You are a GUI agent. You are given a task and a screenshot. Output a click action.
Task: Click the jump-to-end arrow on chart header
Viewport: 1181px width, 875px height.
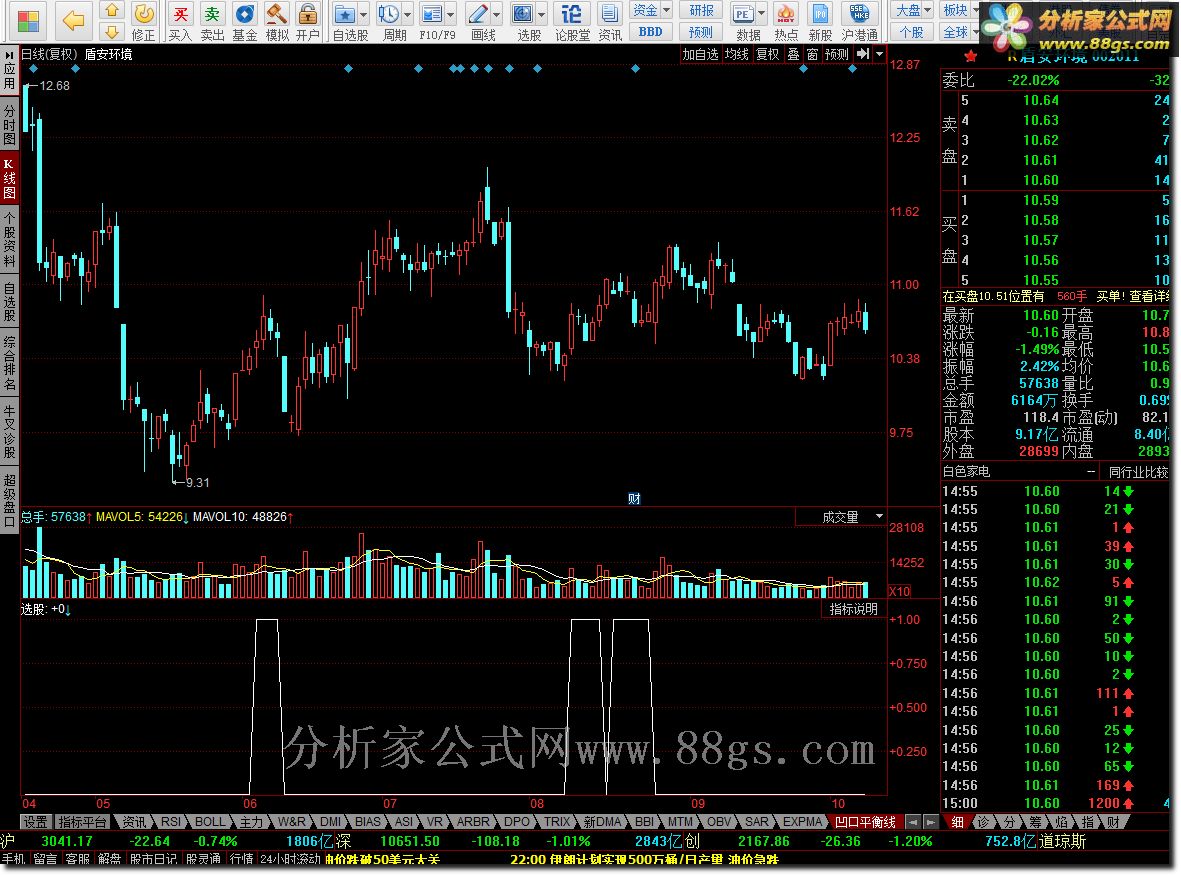click(x=863, y=54)
